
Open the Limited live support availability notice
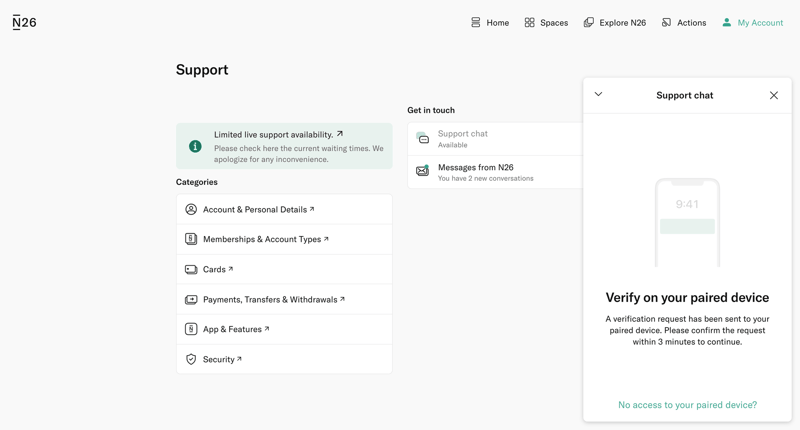284,146
